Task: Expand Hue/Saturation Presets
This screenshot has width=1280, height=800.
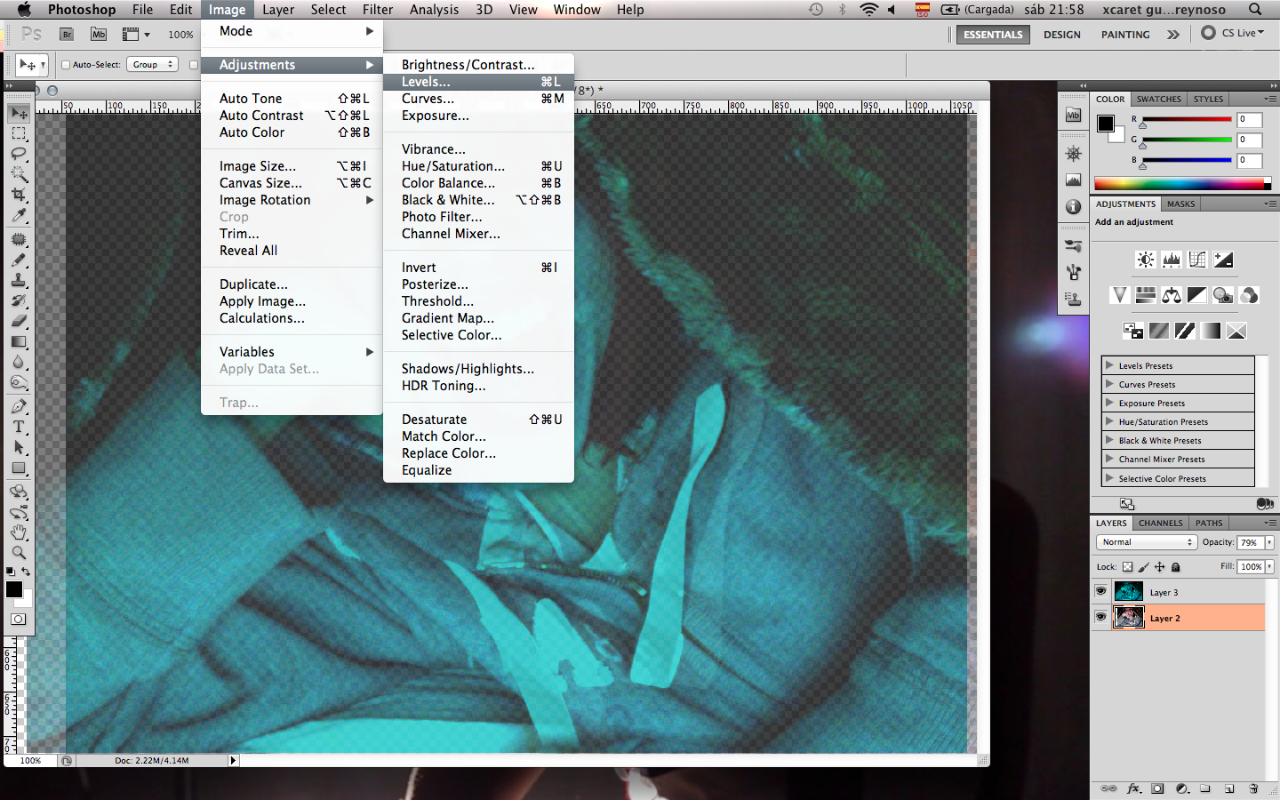Action: coord(1109,422)
